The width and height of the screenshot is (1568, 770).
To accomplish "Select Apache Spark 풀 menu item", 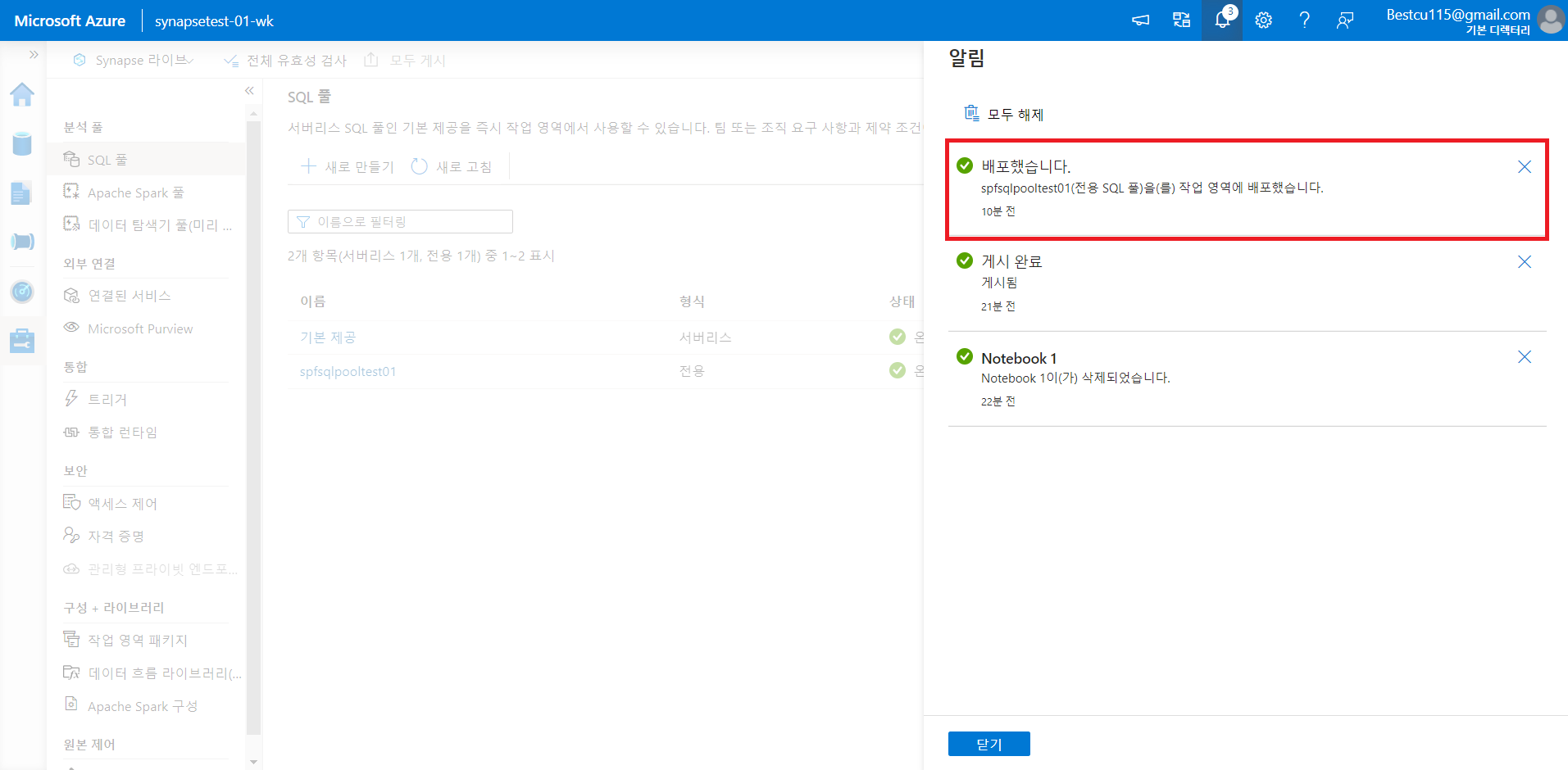I will click(148, 192).
